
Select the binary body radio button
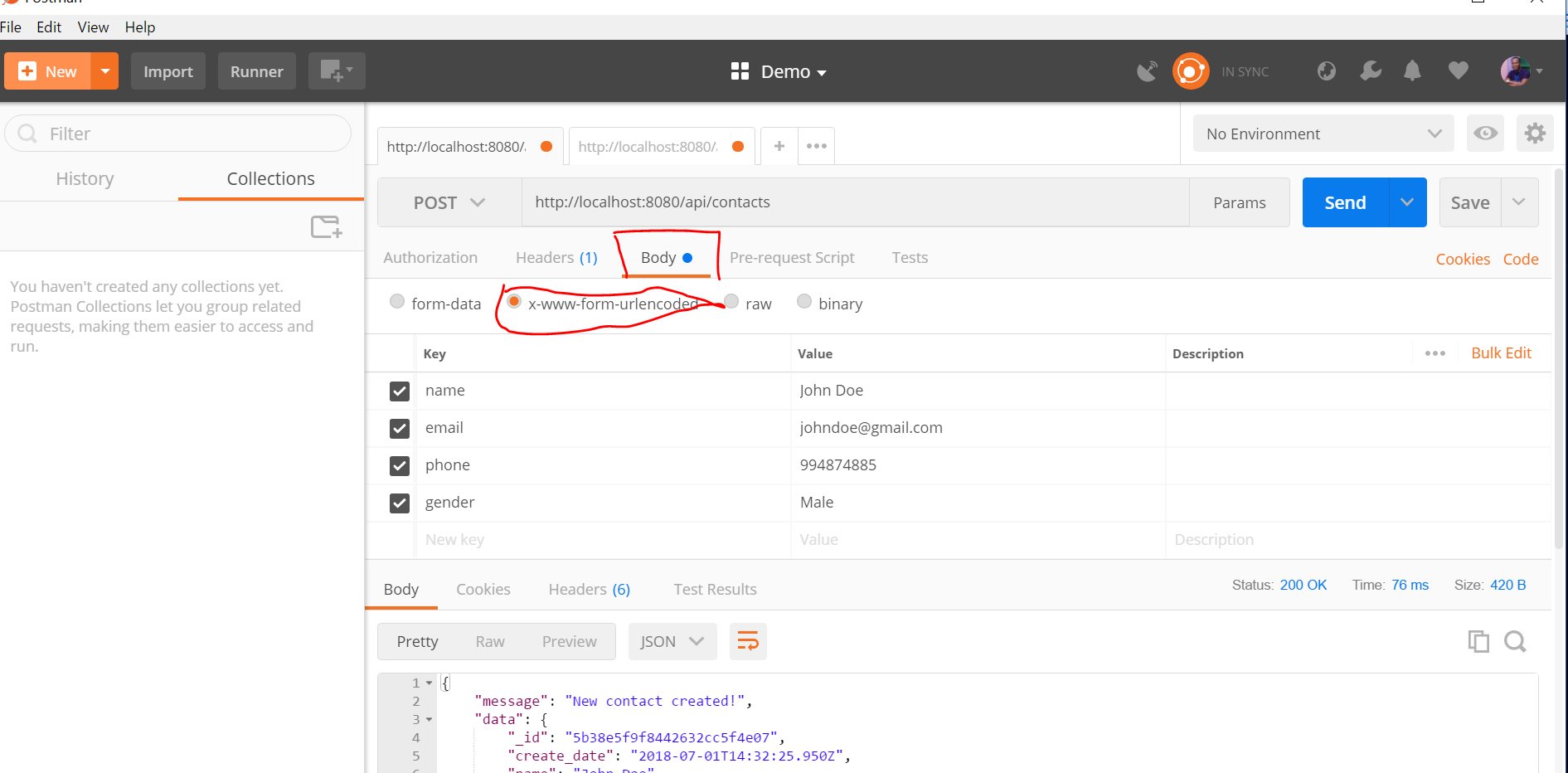[804, 301]
